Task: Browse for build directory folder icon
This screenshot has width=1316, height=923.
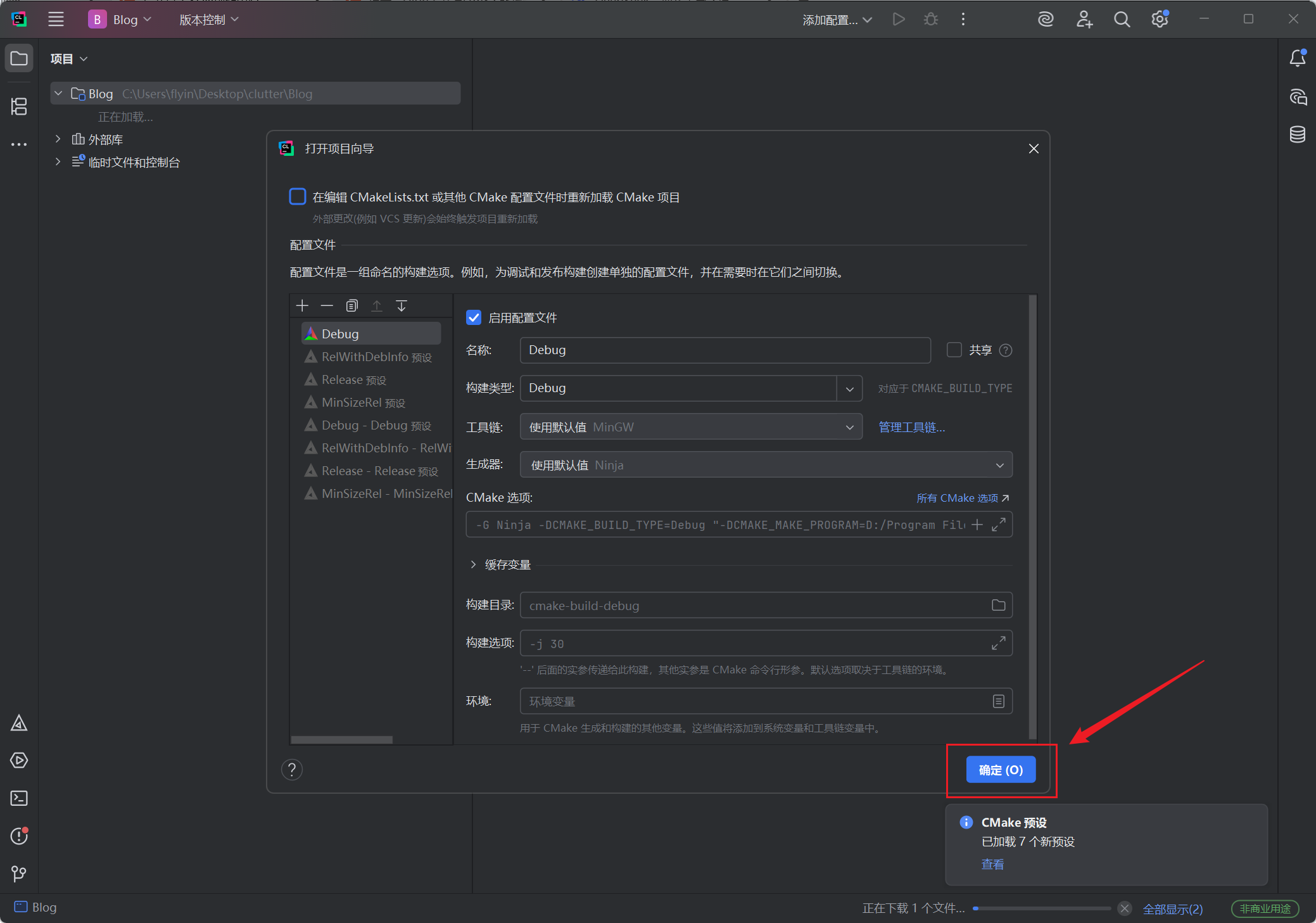Action: coord(998,605)
